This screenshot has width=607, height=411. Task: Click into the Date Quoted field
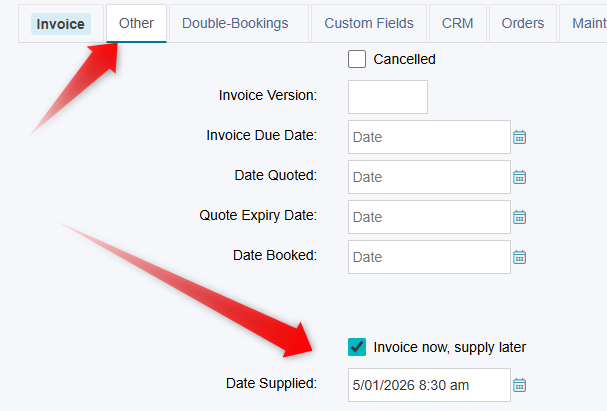click(x=428, y=177)
